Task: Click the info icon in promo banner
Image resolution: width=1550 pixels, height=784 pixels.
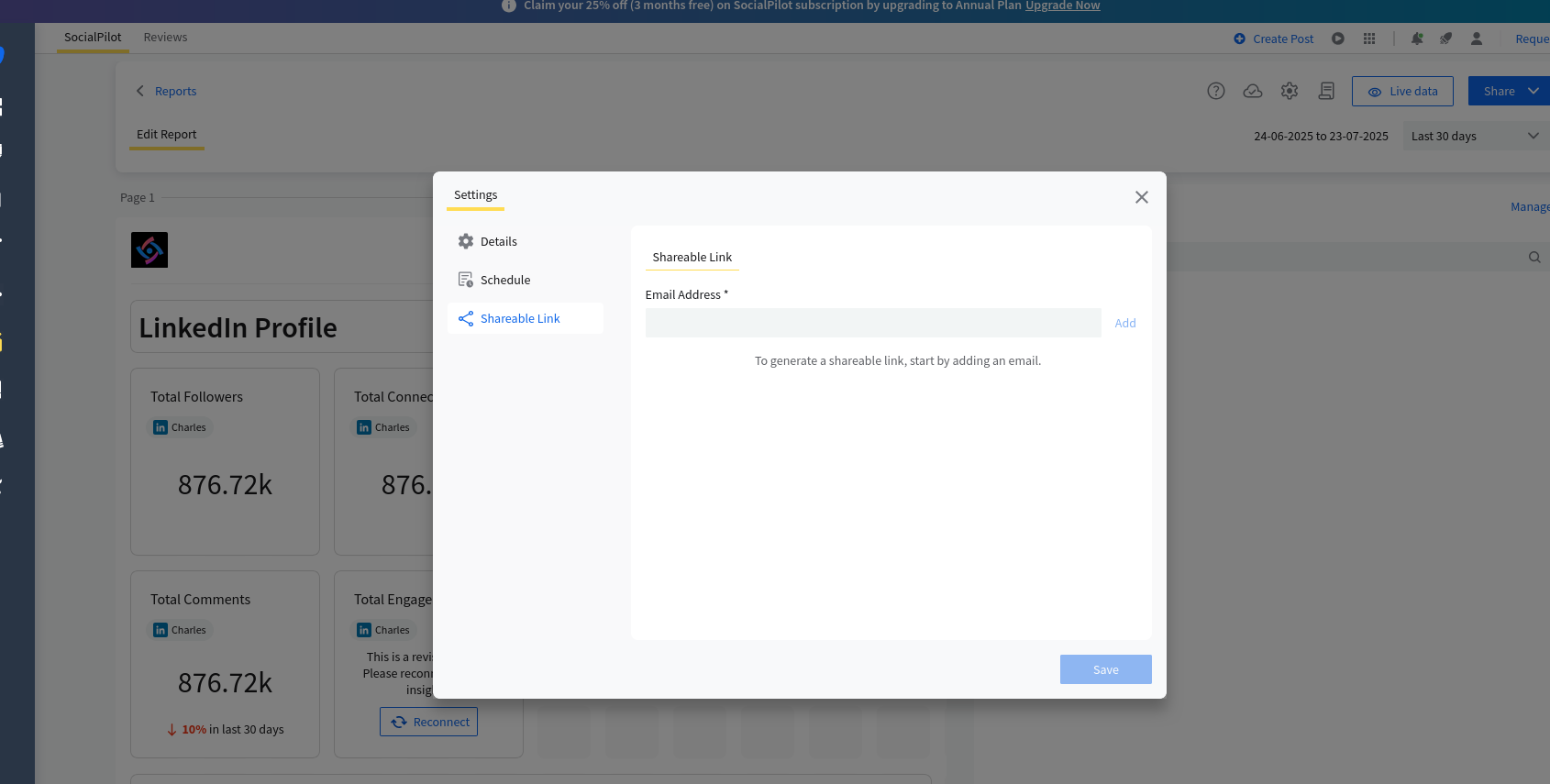Action: [509, 6]
